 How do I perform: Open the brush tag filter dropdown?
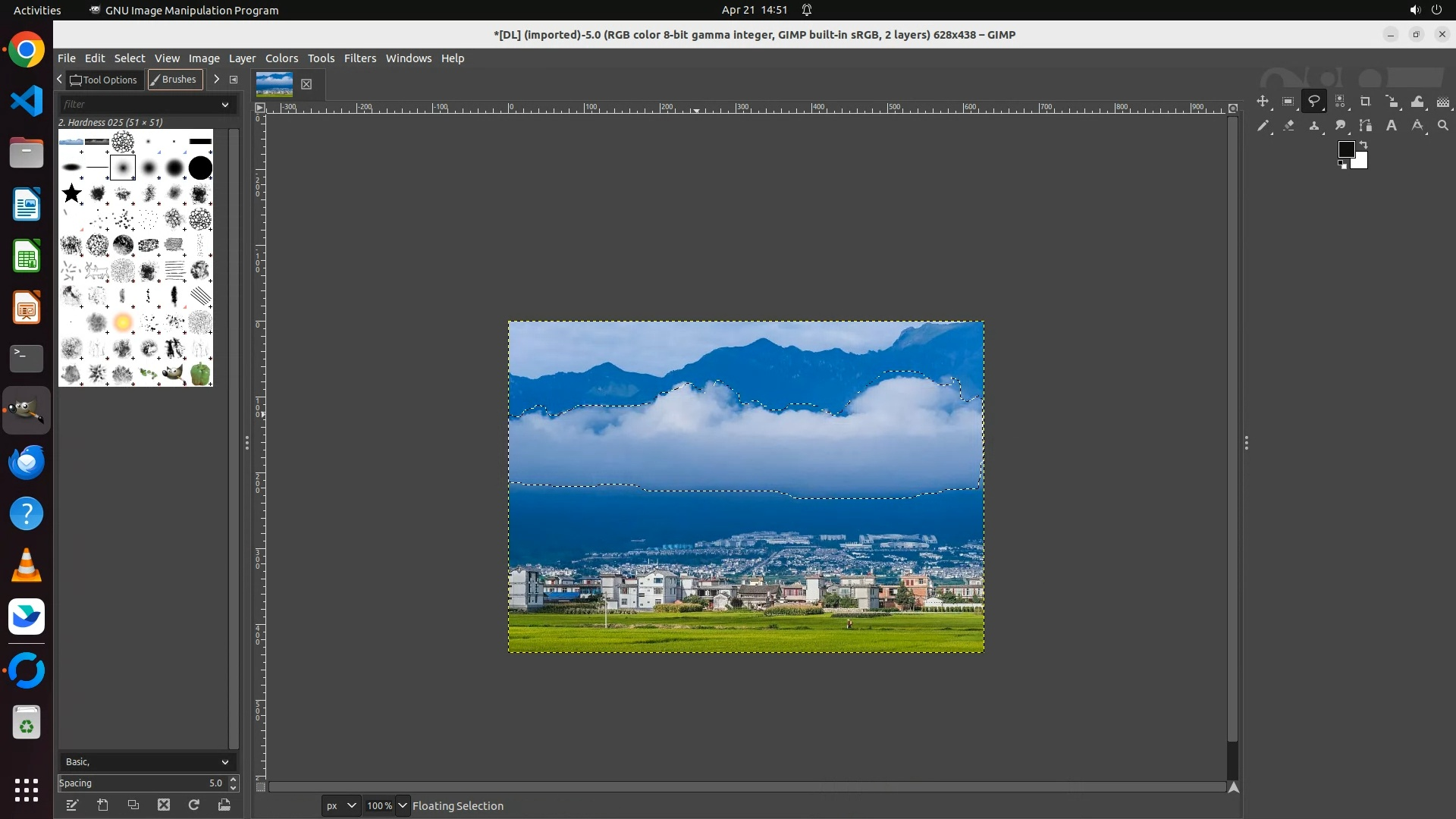(x=224, y=105)
